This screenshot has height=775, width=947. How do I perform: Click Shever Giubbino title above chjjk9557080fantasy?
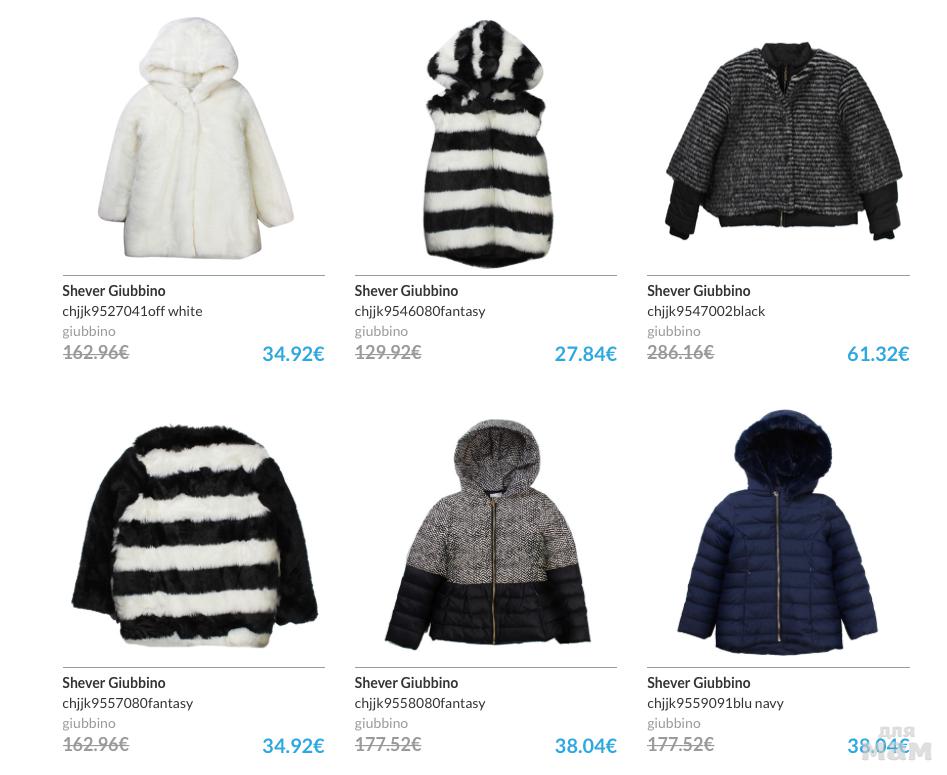(114, 683)
